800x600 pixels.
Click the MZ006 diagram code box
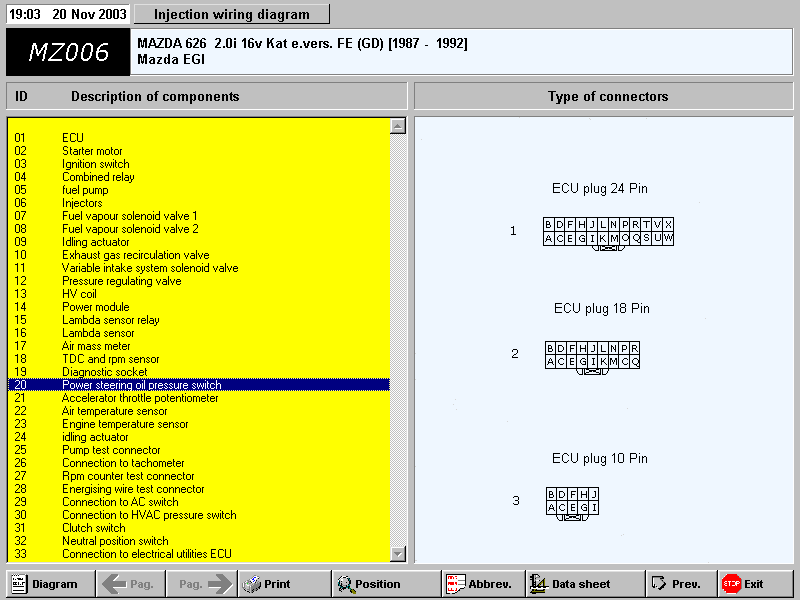pos(68,52)
